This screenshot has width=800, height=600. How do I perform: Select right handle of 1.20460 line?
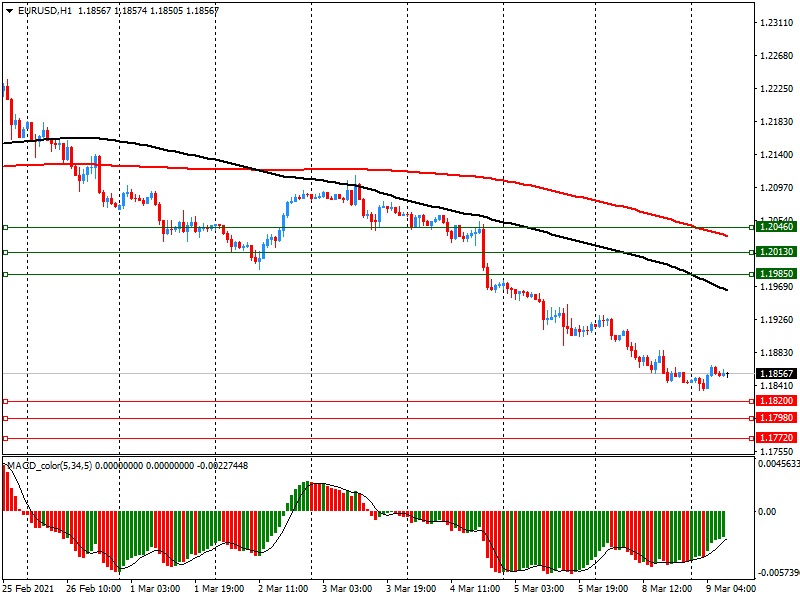[752, 227]
